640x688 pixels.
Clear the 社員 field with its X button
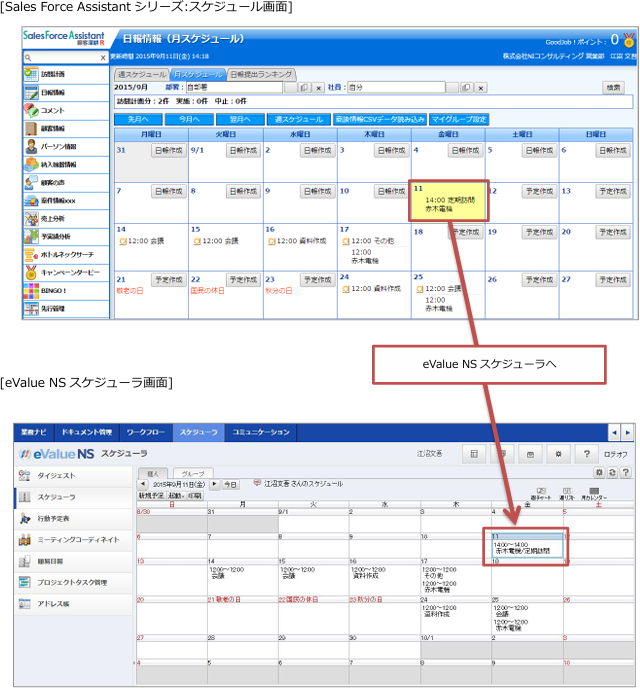click(x=481, y=88)
